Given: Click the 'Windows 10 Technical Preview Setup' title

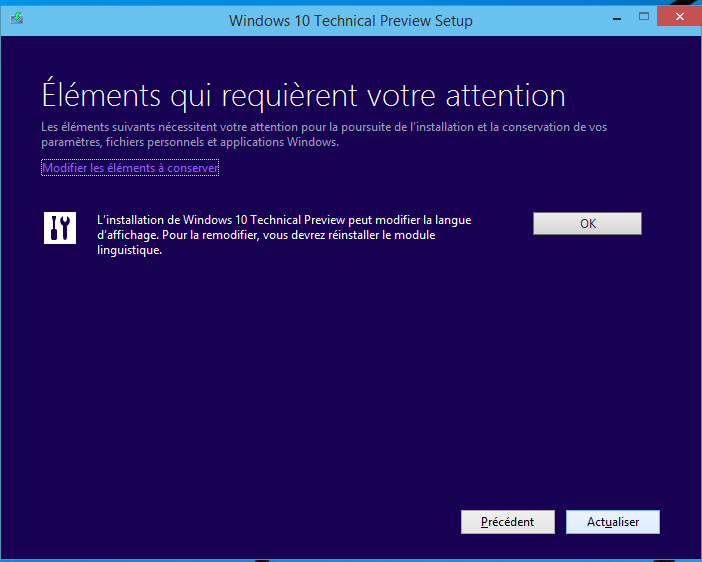Looking at the screenshot, I should [351, 21].
